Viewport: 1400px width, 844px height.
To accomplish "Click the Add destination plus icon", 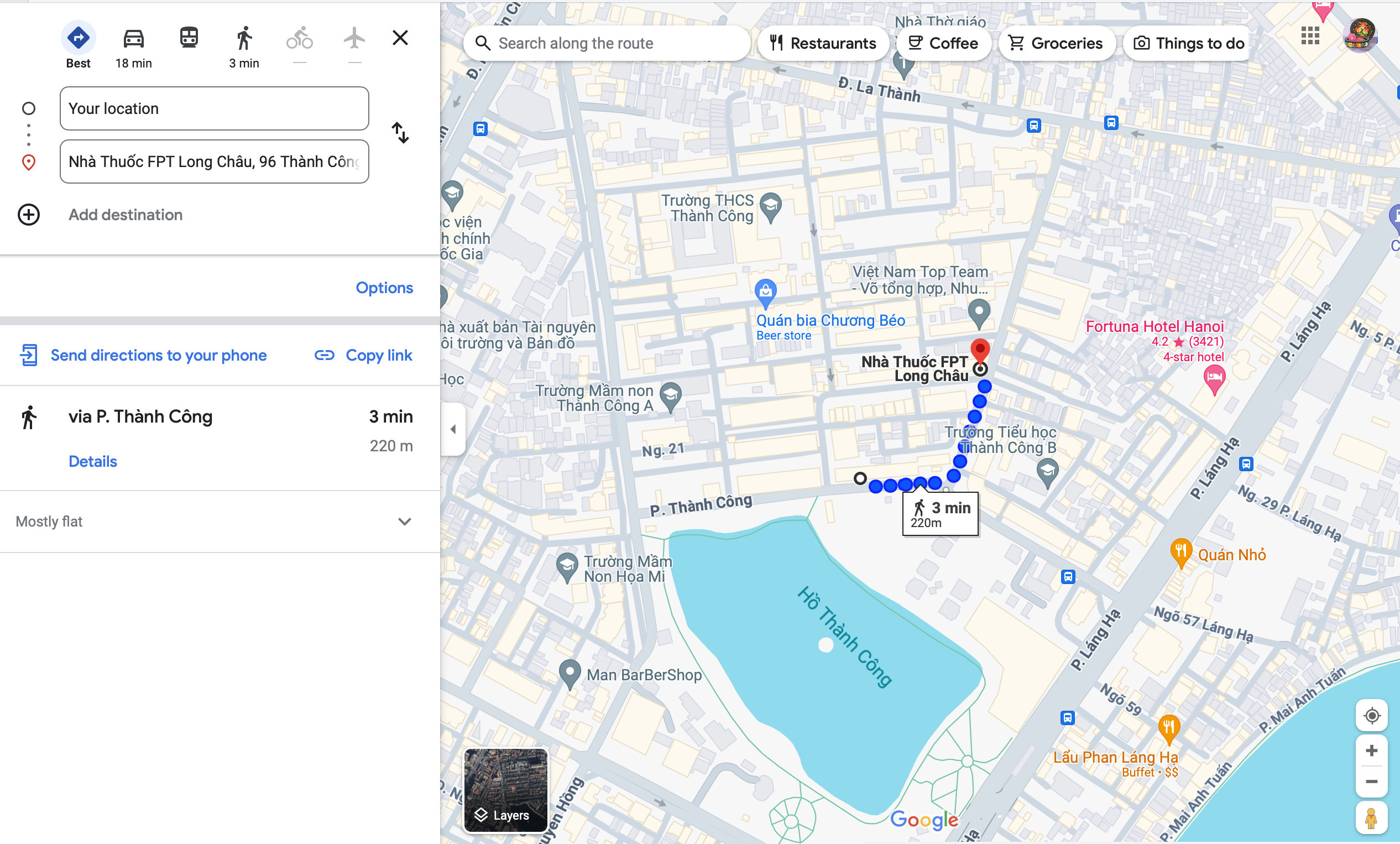I will pos(29,215).
